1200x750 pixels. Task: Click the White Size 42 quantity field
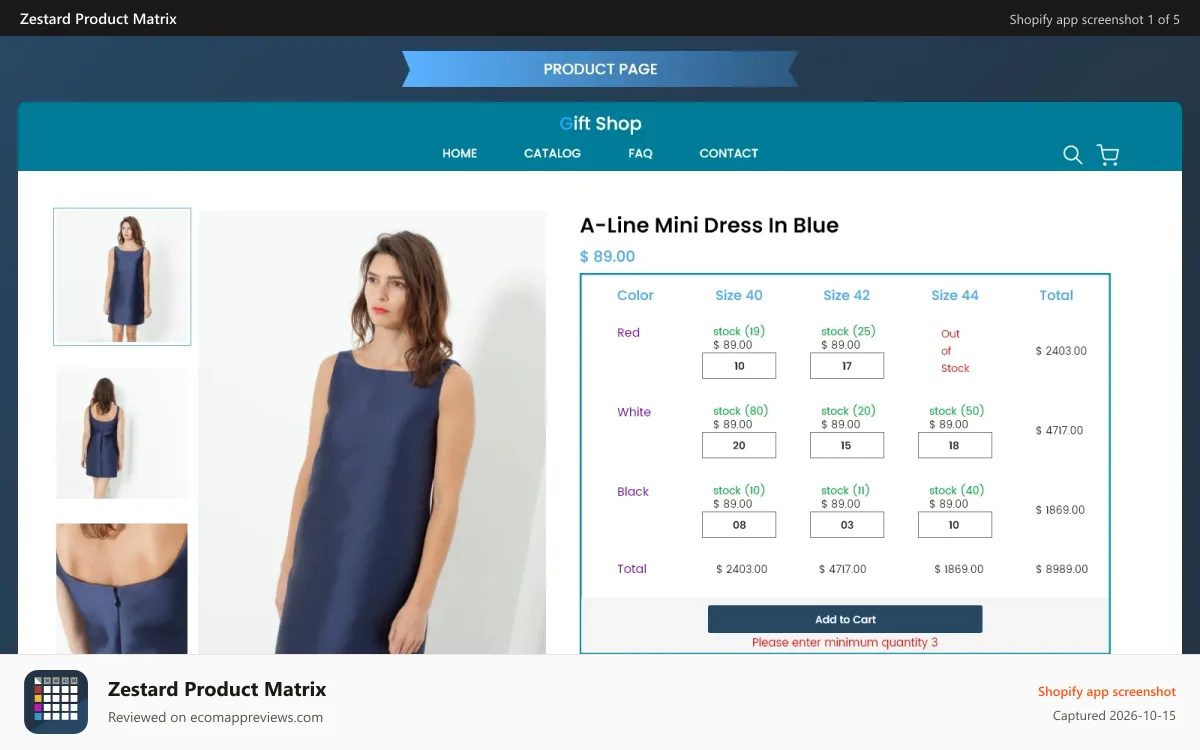tap(847, 445)
